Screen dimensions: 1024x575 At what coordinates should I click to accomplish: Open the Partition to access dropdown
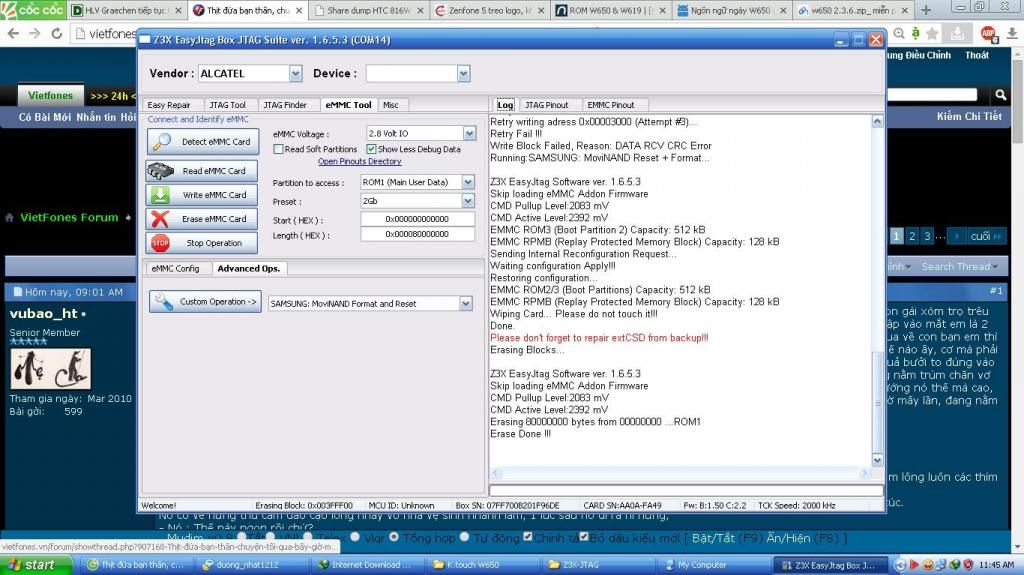pyautogui.click(x=468, y=182)
